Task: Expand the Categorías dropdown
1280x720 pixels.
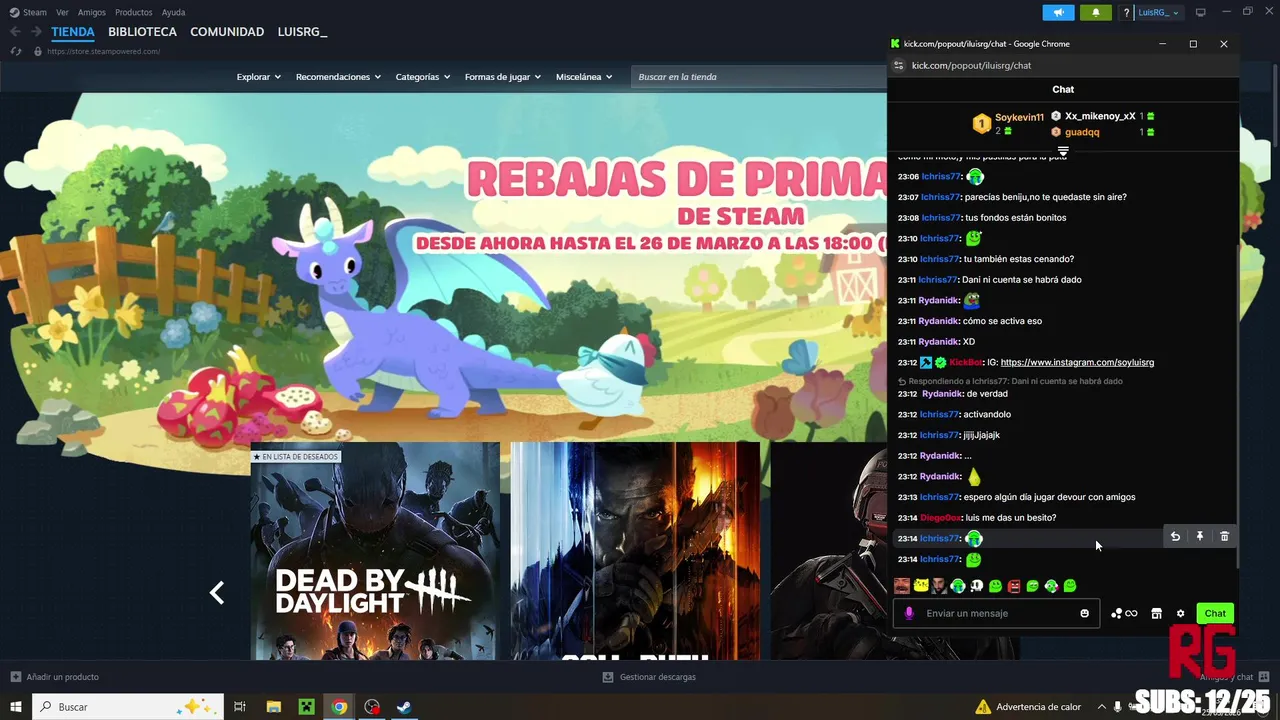Action: (423, 77)
